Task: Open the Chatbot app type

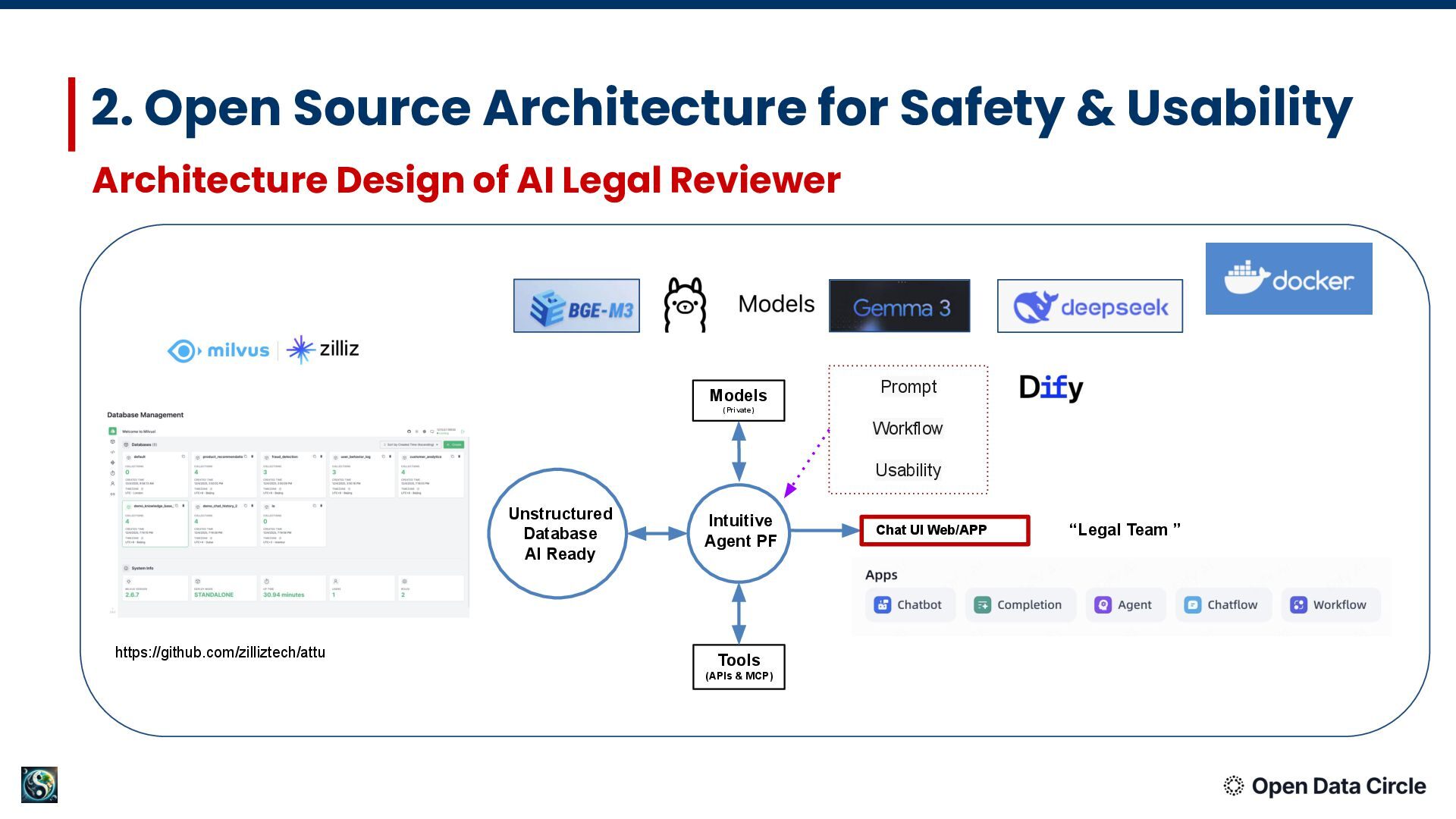Action: (908, 605)
